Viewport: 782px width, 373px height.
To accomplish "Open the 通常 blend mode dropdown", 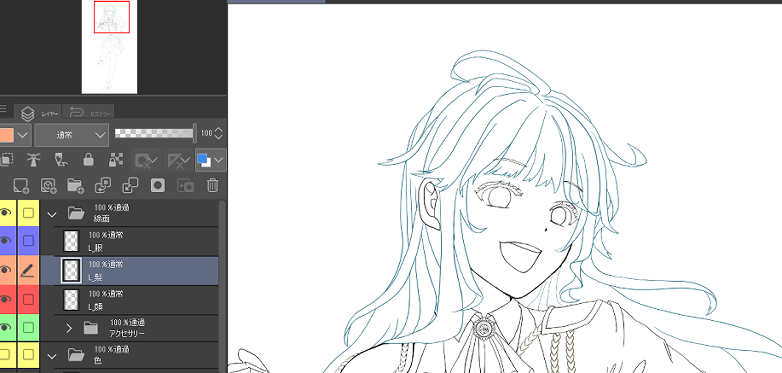I will (71, 135).
